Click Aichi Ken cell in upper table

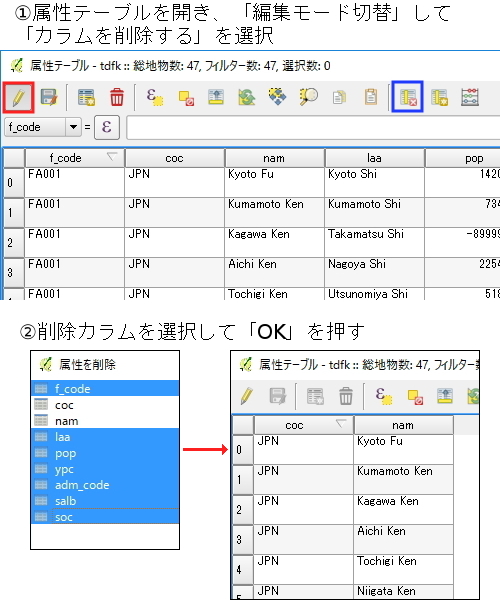(x=274, y=272)
